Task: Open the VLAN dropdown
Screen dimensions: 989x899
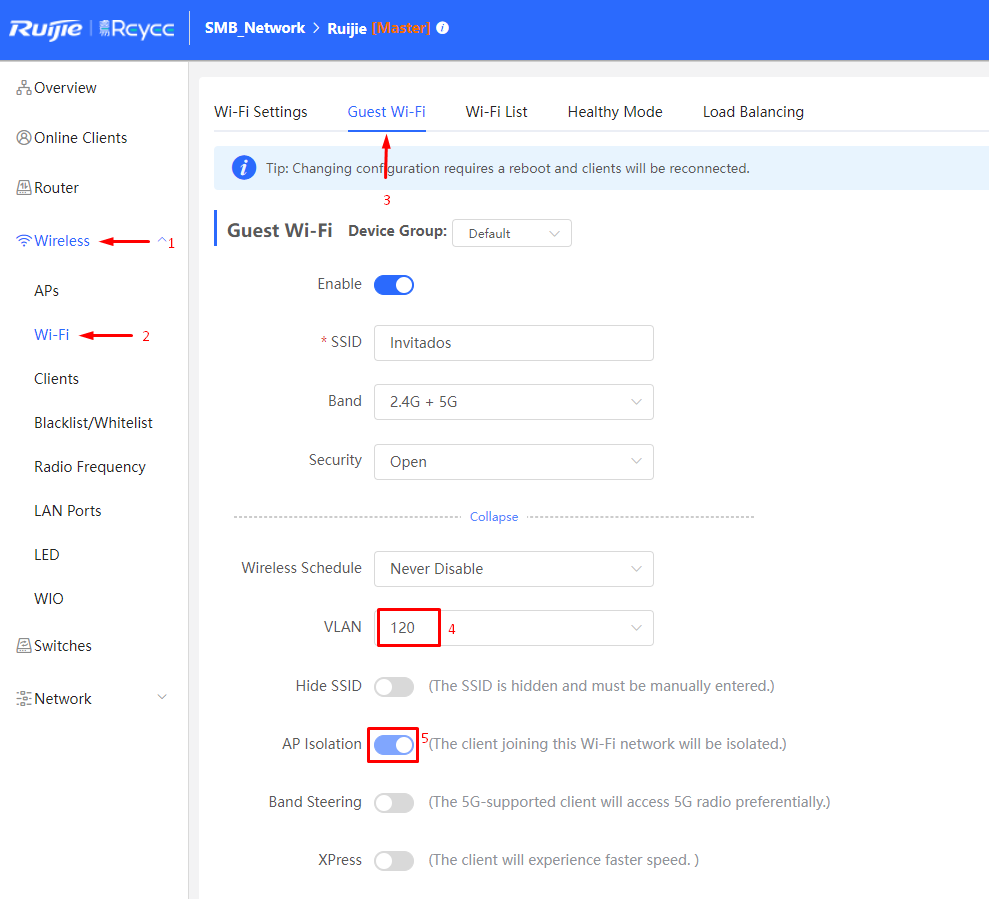Action: [x=513, y=628]
